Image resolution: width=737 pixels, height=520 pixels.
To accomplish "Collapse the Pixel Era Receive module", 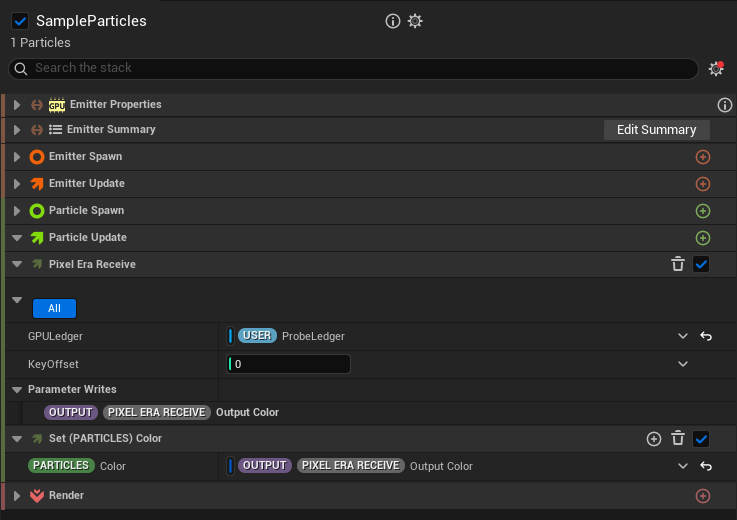I will 17,264.
